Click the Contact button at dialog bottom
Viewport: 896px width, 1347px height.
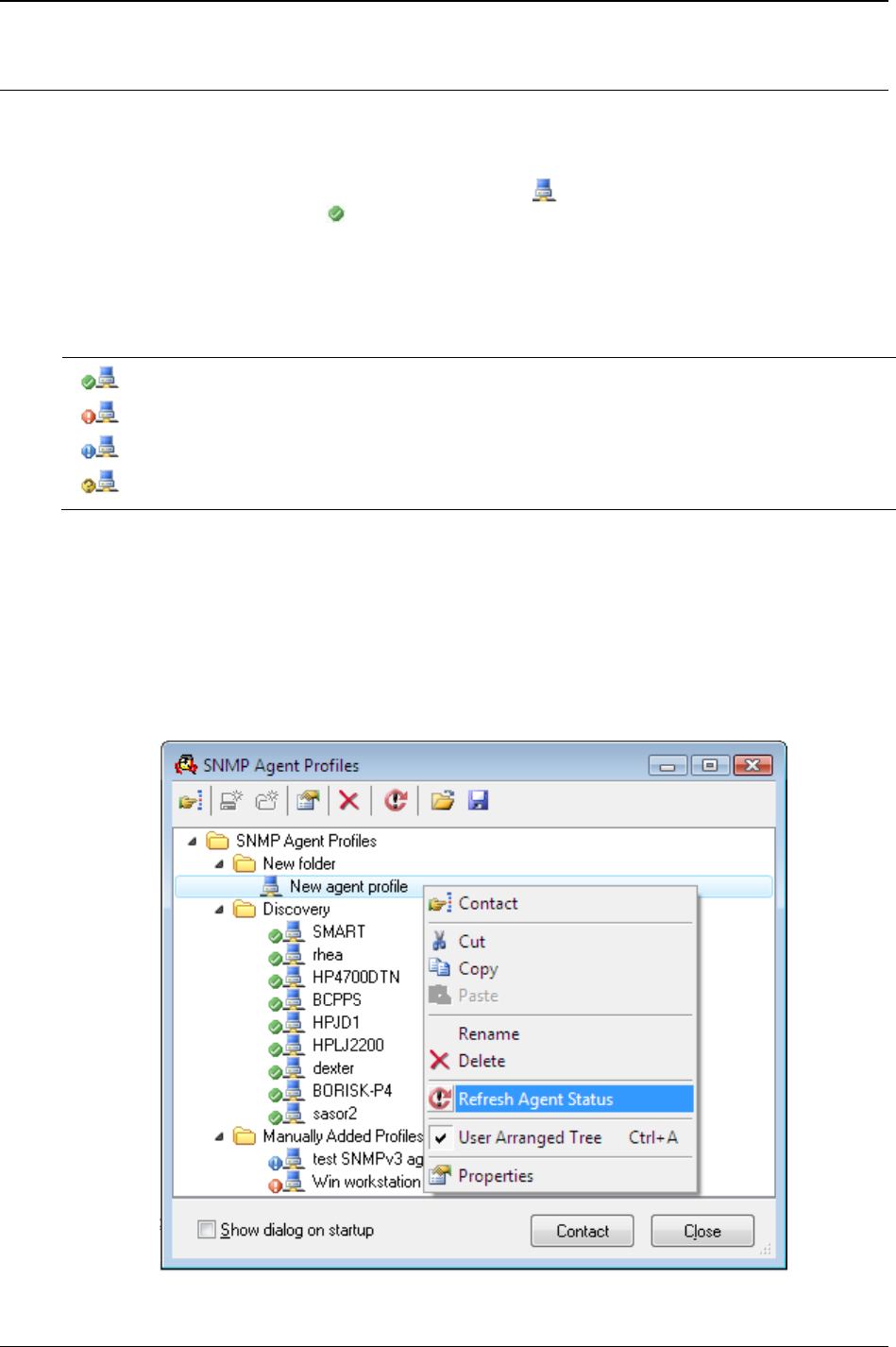click(x=582, y=1231)
